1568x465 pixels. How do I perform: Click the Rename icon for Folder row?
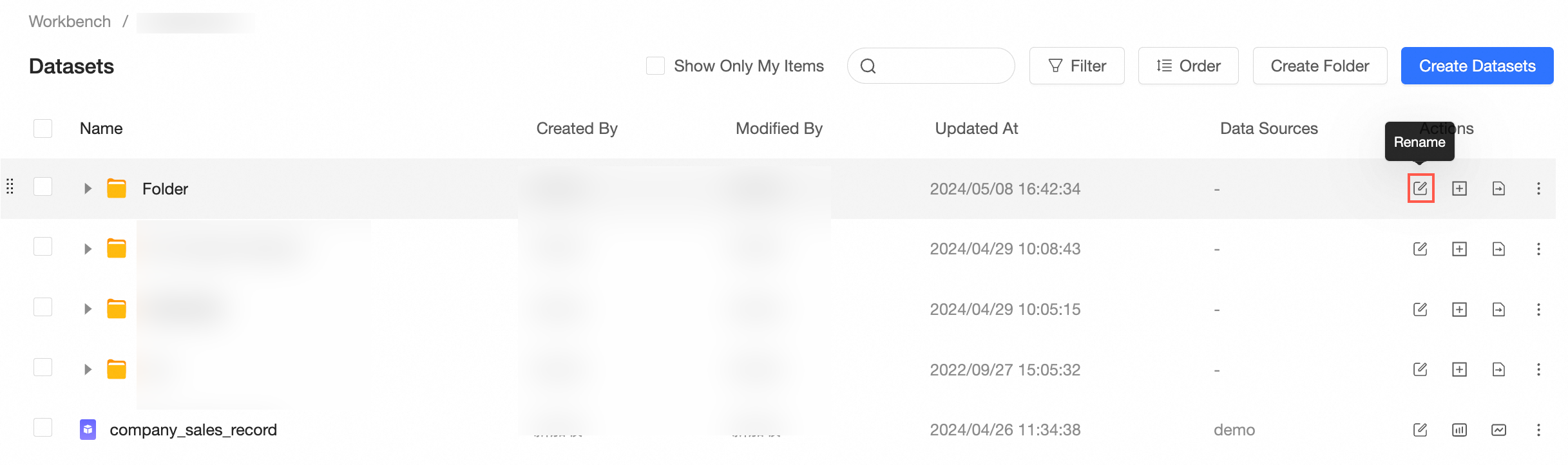coord(1420,188)
